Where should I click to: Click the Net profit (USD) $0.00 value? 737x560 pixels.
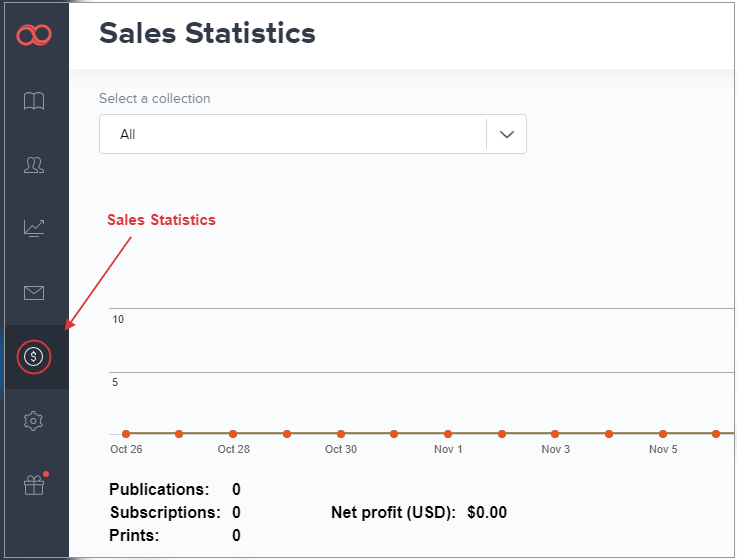pyautogui.click(x=487, y=513)
